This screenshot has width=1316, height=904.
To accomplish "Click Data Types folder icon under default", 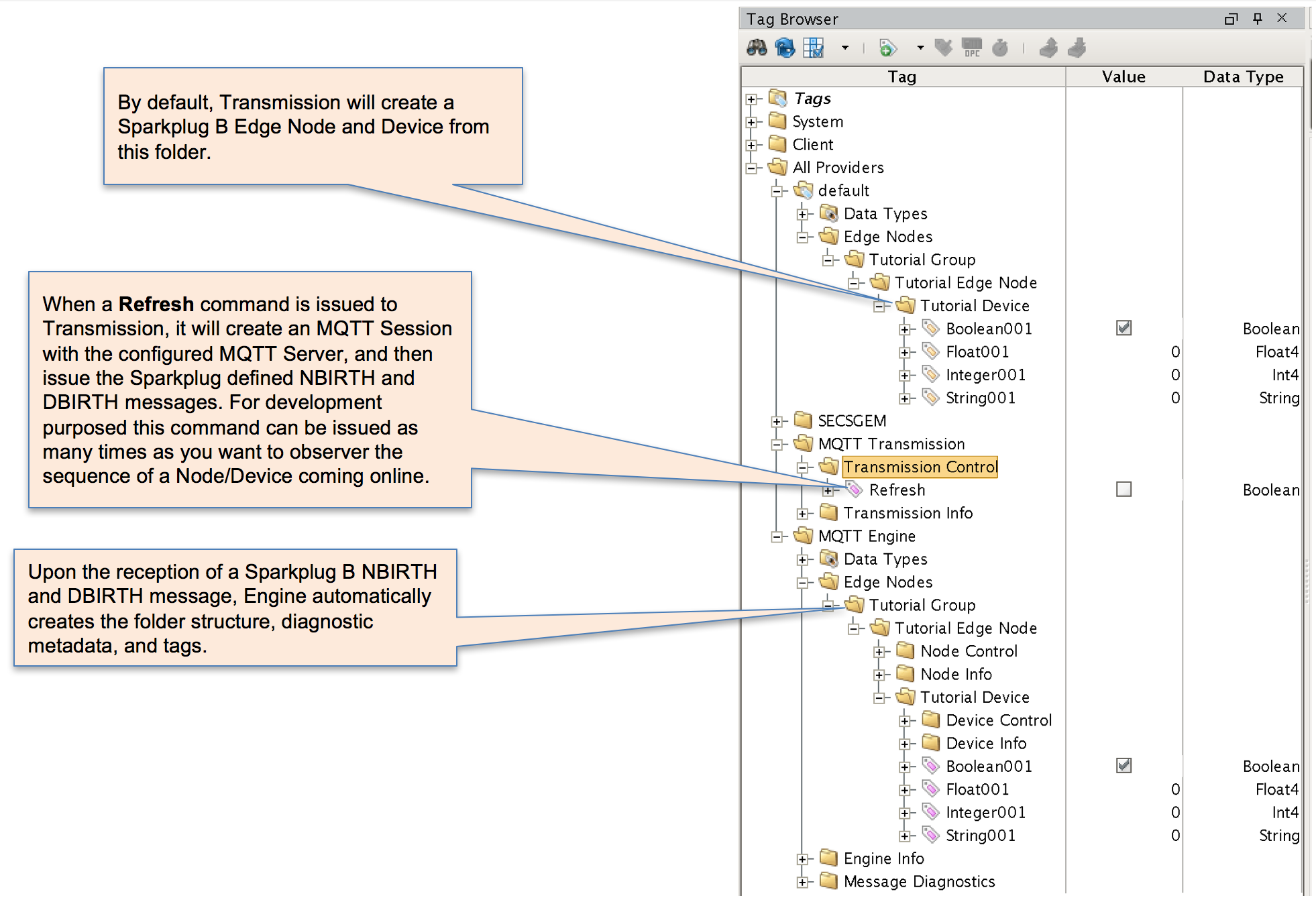I will (x=829, y=213).
